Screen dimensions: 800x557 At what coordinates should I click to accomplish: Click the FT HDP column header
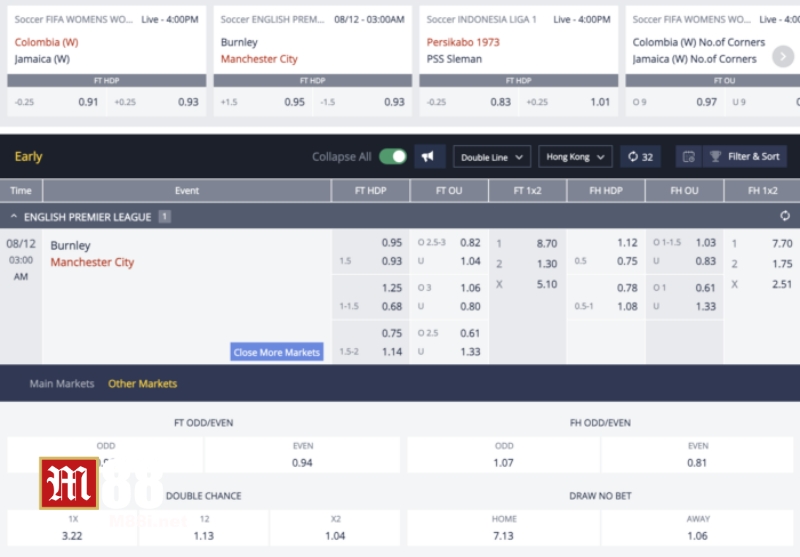pyautogui.click(x=370, y=191)
